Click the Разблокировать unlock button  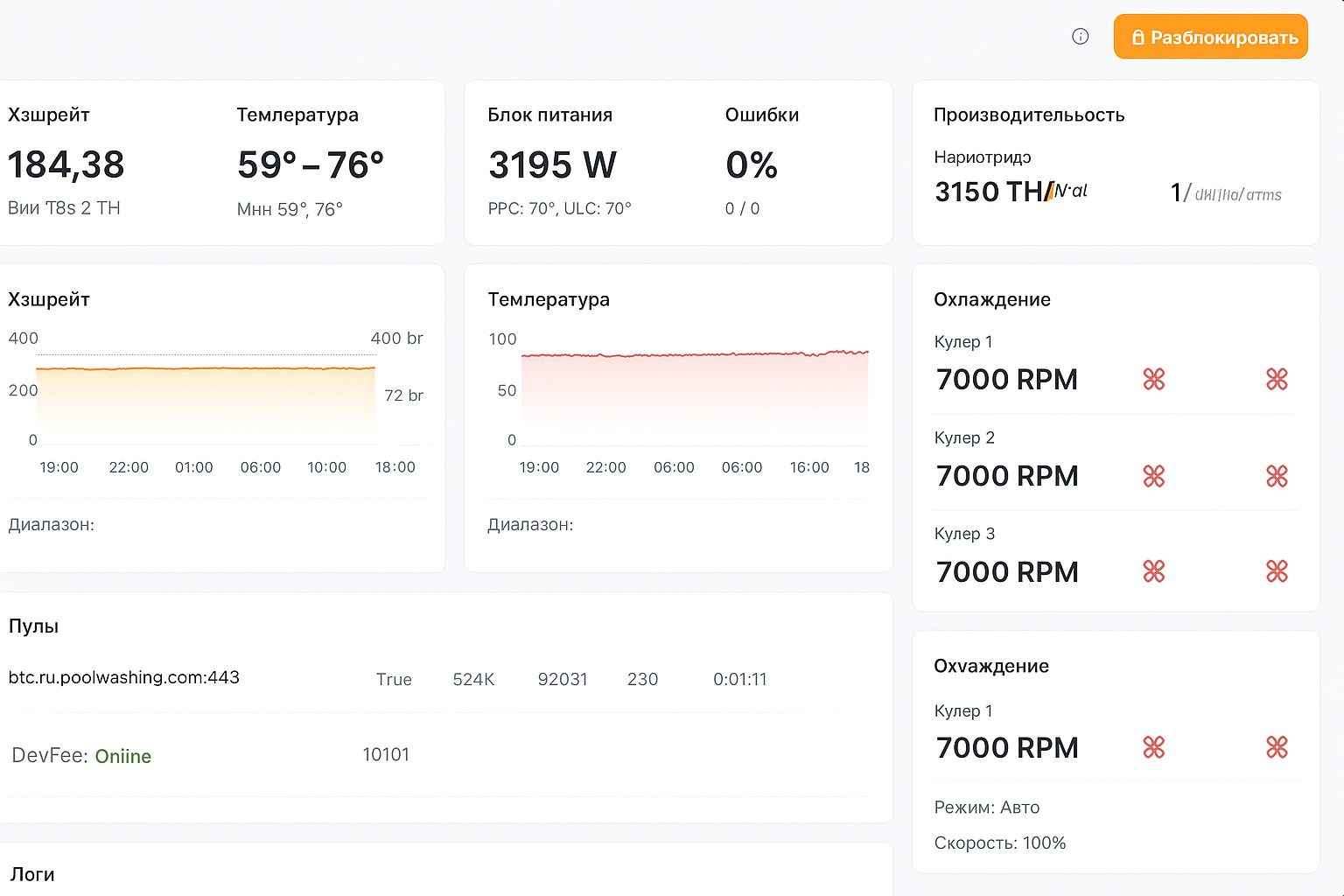click(1210, 37)
